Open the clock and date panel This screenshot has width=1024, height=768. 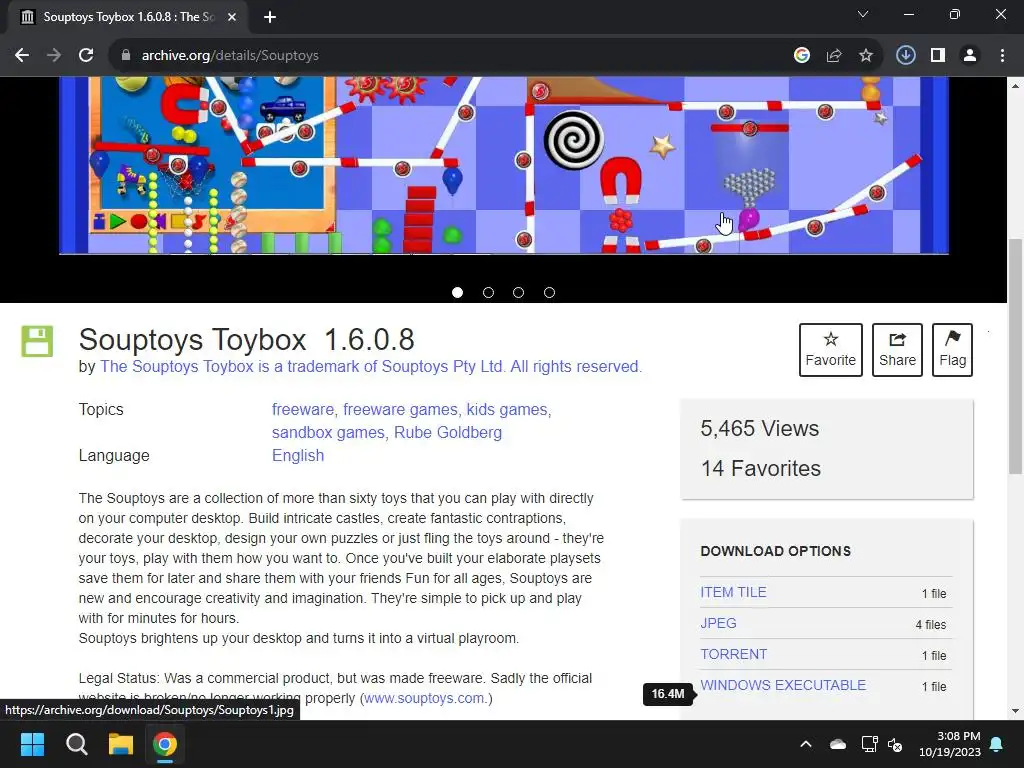(950, 744)
